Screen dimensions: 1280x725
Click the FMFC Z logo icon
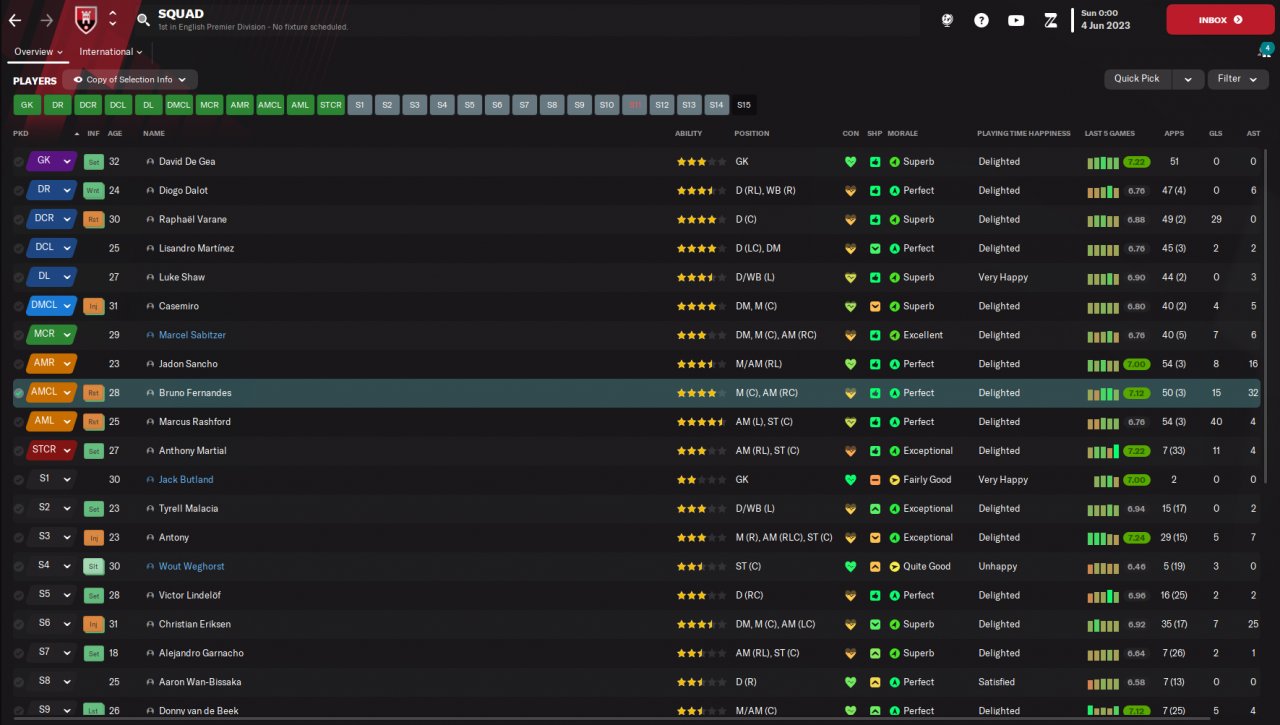[x=1050, y=20]
